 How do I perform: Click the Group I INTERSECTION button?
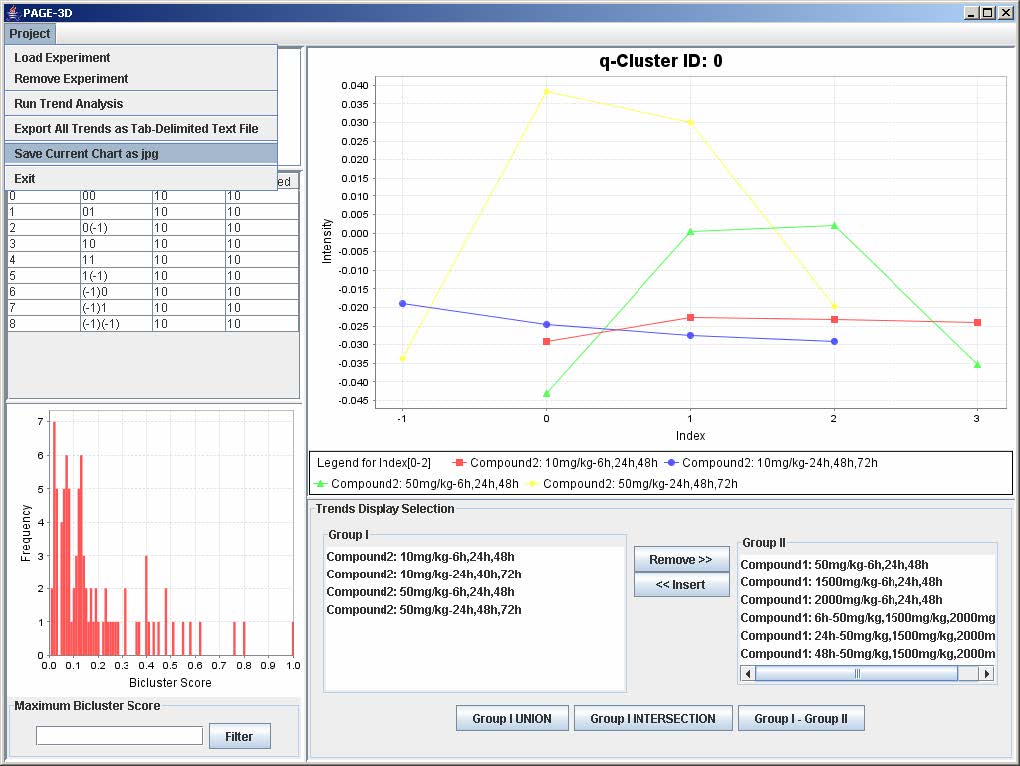point(653,718)
